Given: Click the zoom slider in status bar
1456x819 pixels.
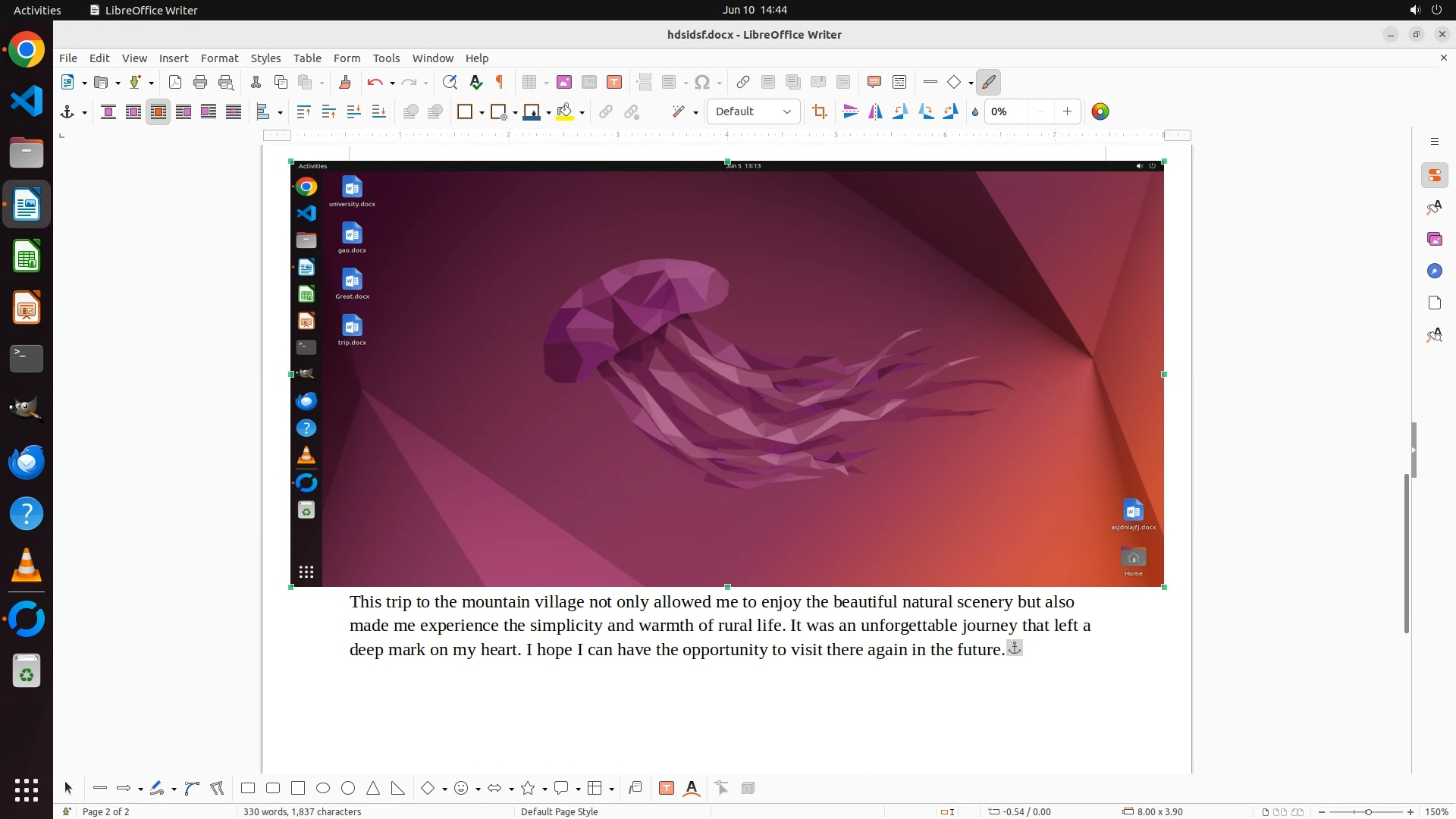Looking at the screenshot, I should point(1367,811).
